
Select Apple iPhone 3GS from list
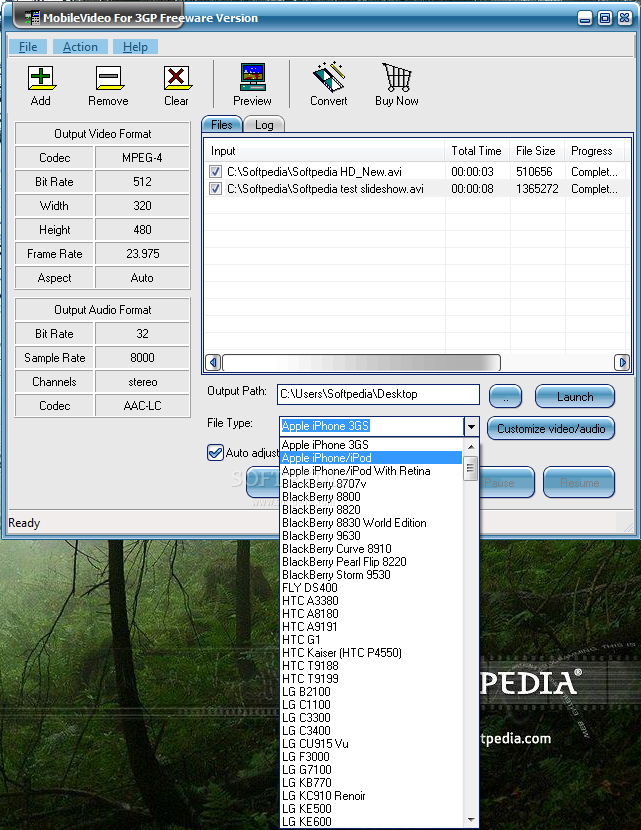371,445
